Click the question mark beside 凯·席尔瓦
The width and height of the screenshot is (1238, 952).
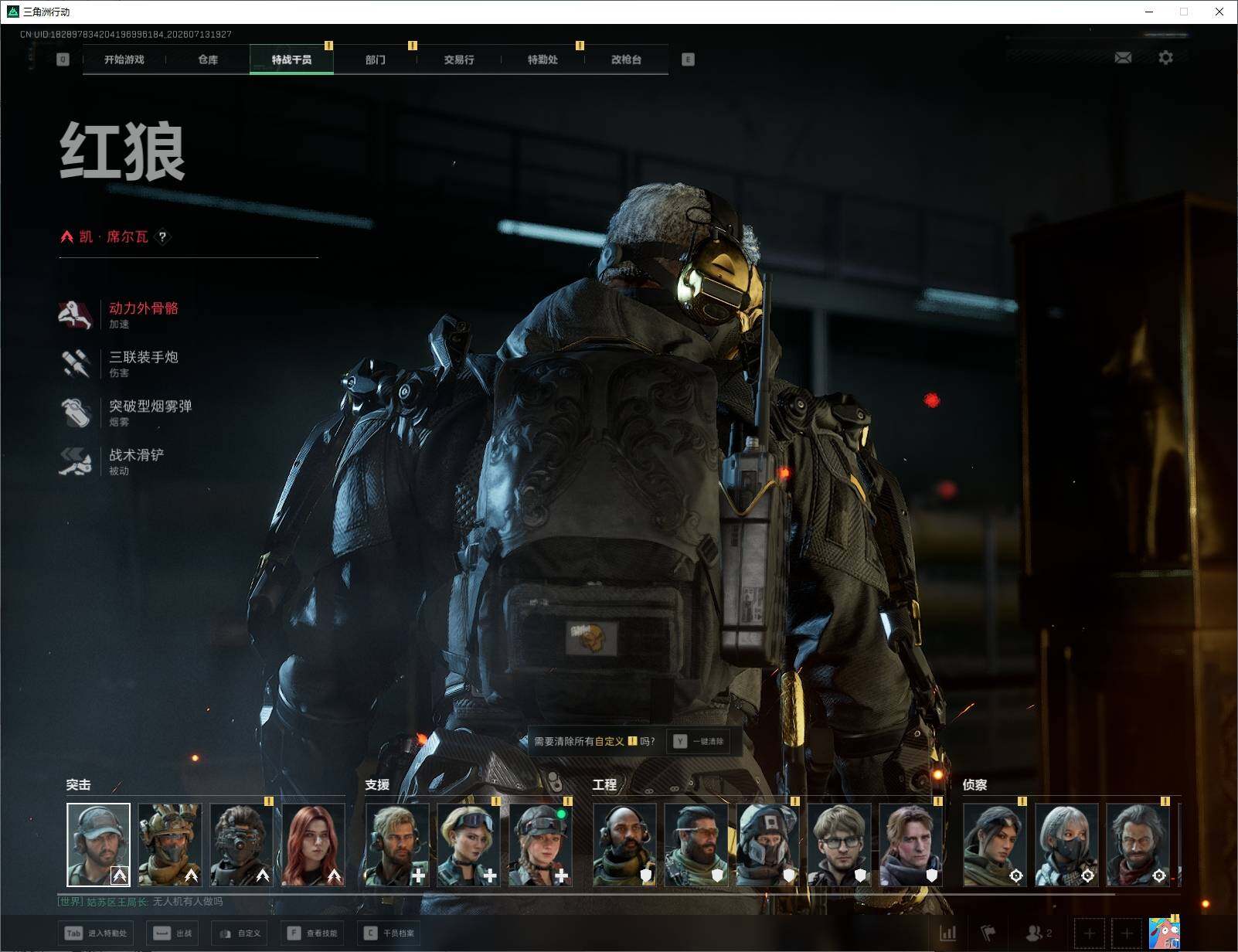[x=162, y=237]
